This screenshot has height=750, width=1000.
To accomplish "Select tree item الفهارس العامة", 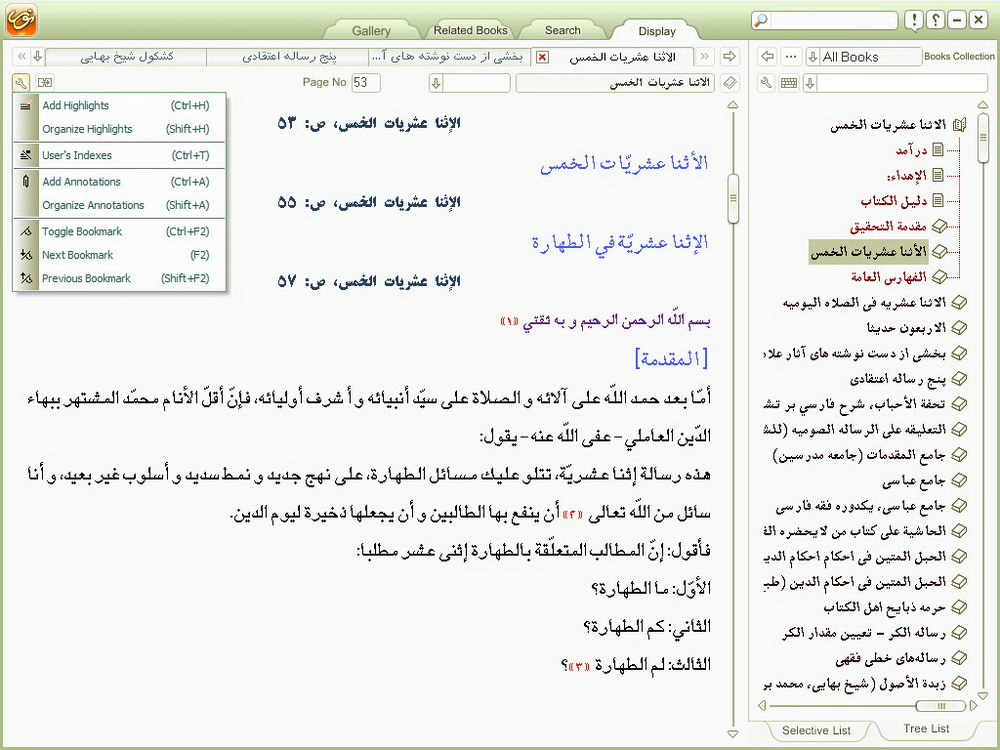I will tap(888, 277).
